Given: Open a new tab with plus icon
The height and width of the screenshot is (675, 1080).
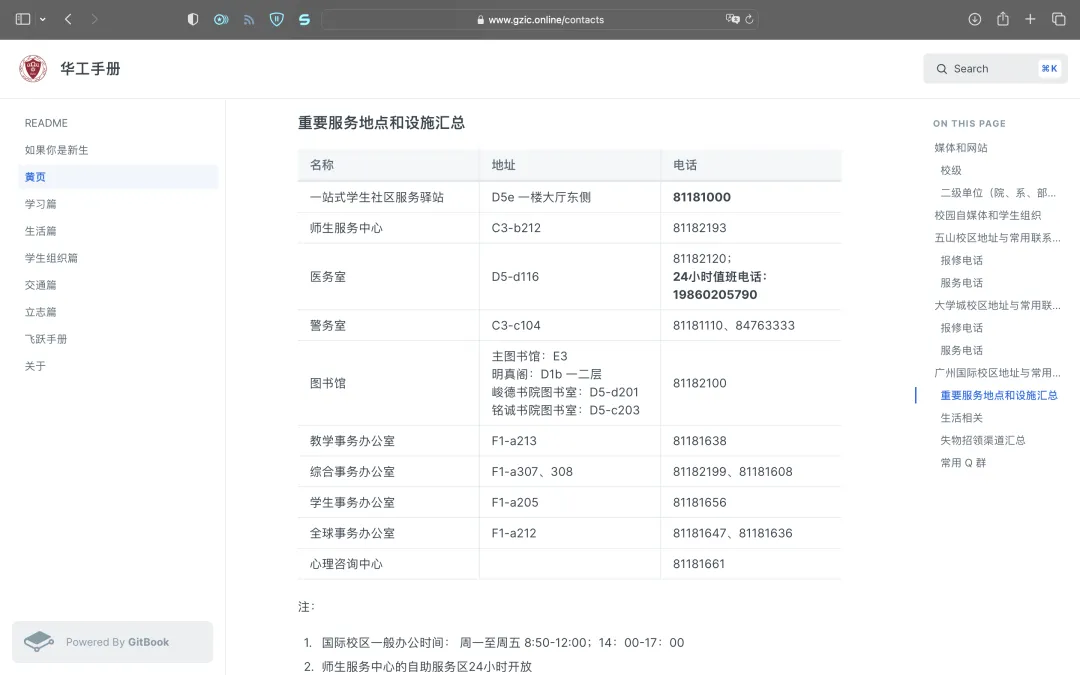Looking at the screenshot, I should pyautogui.click(x=1030, y=19).
